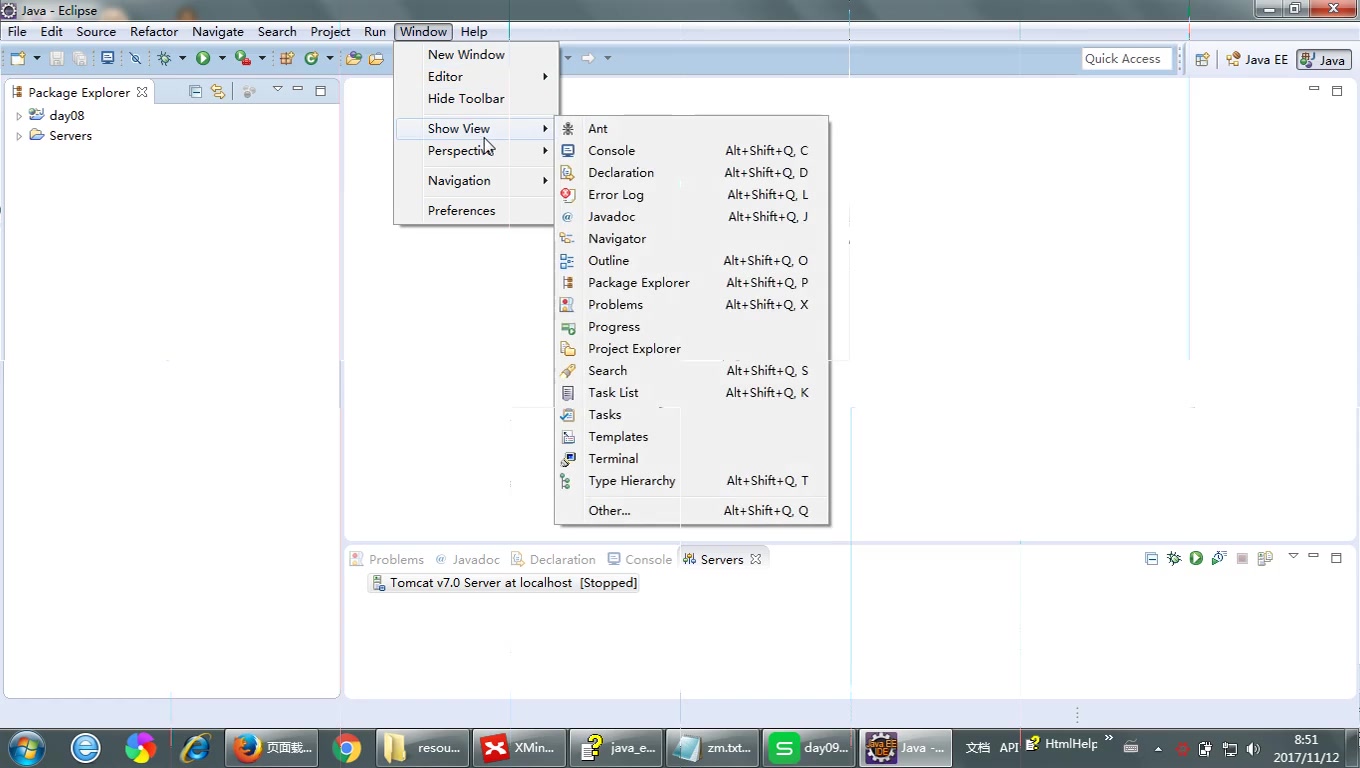Select Tomcat v7.0 Server at localhost row
This screenshot has height=768, width=1360.
tap(504, 583)
